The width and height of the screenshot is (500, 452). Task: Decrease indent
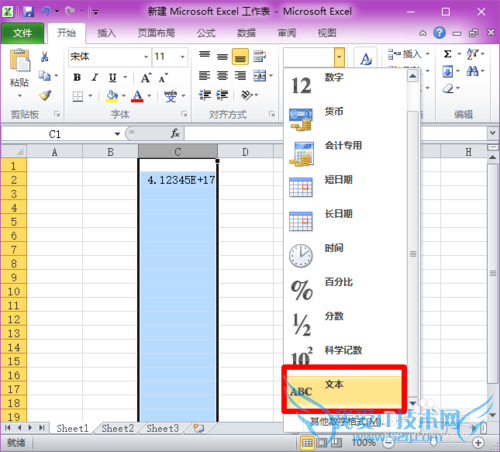(204, 95)
